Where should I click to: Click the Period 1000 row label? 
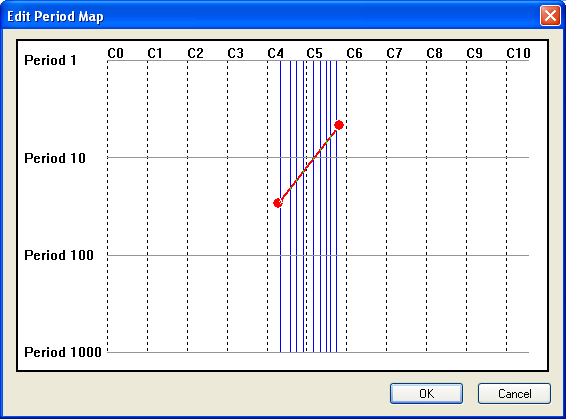tap(63, 352)
